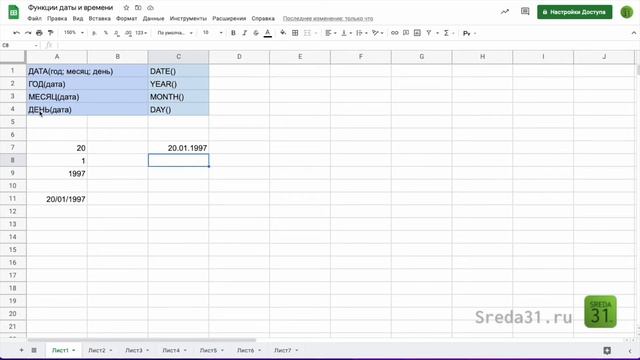640x360 pixels.
Task: Open the last edit history link
Action: pyautogui.click(x=328, y=18)
